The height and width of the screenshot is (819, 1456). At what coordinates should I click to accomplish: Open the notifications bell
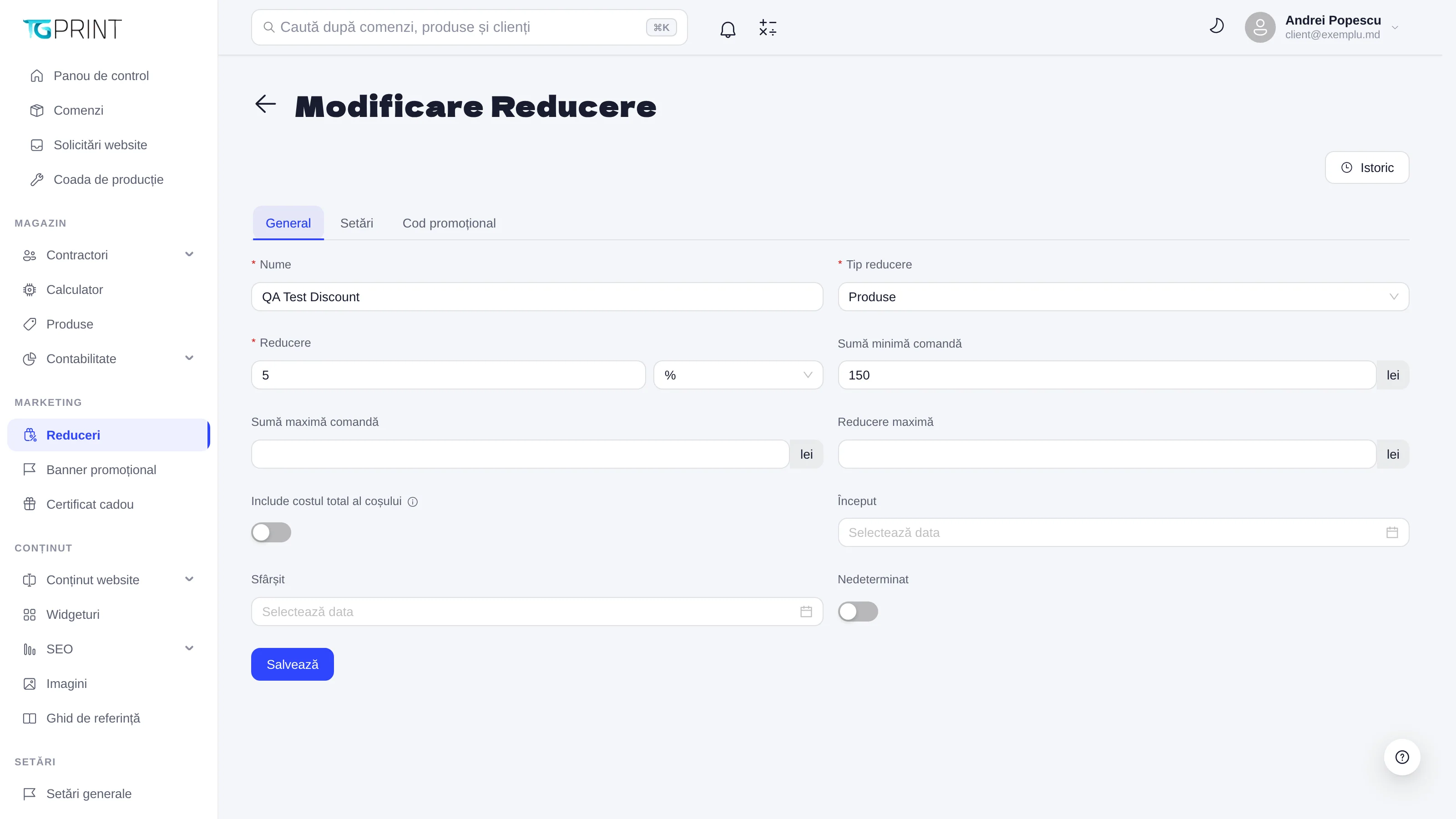pyautogui.click(x=728, y=28)
